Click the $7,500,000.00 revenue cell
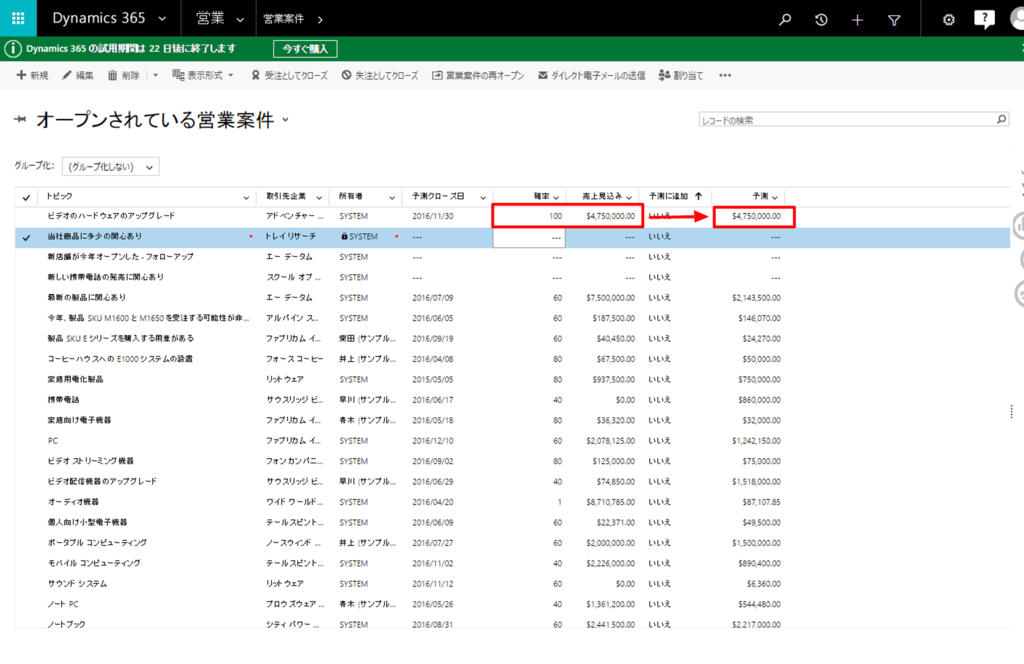 (x=610, y=298)
